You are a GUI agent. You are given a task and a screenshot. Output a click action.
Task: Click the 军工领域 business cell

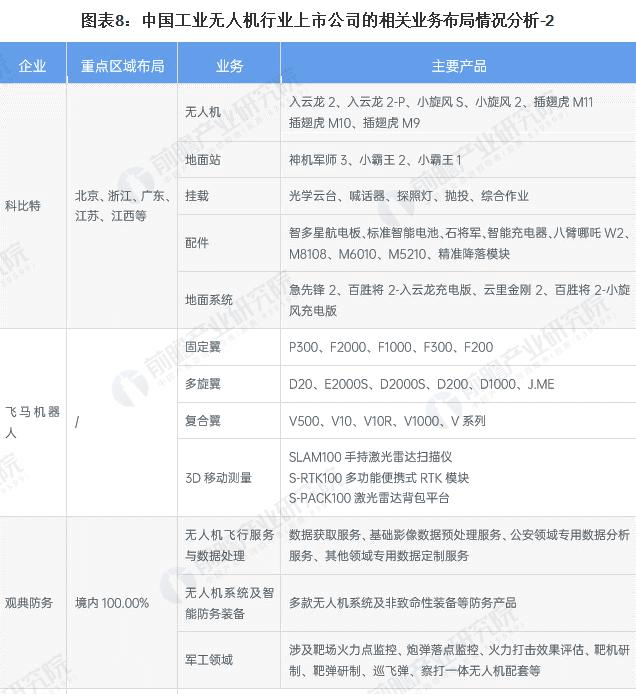(229, 660)
